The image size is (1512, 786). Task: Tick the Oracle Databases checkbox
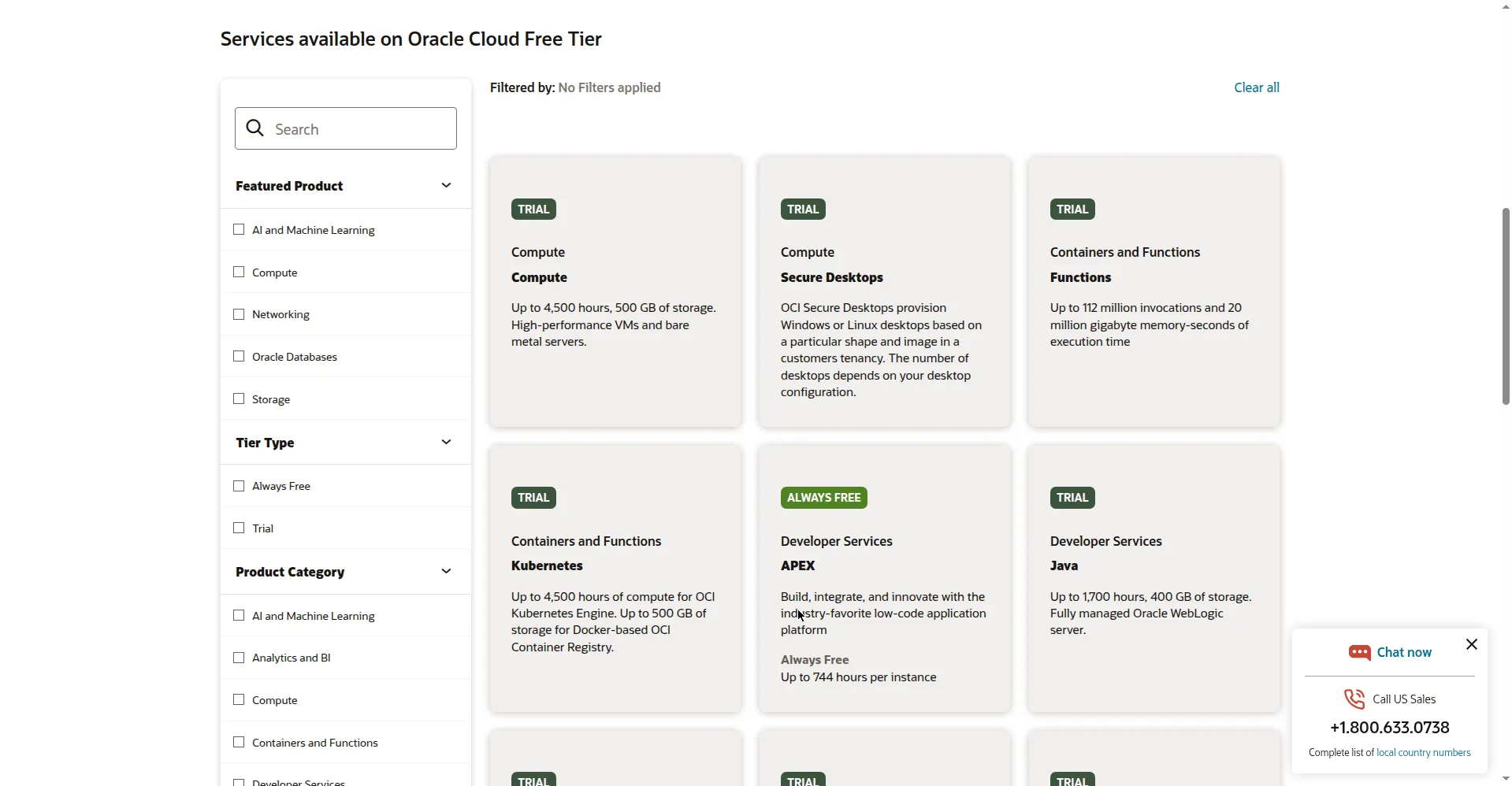[x=239, y=356]
